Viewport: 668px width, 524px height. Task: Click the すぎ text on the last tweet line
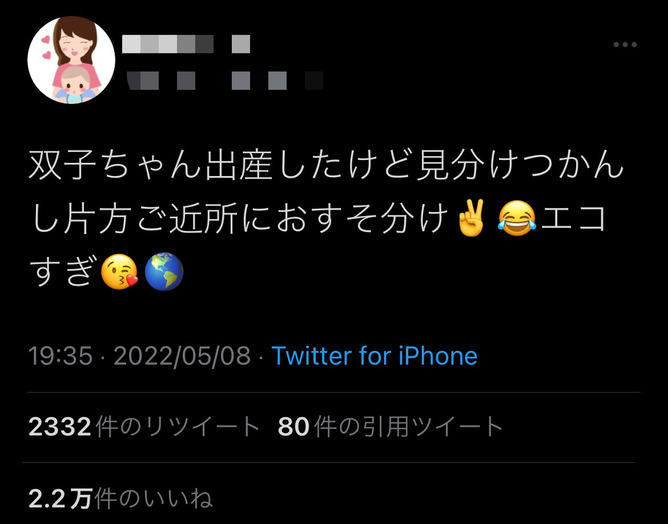pos(61,271)
